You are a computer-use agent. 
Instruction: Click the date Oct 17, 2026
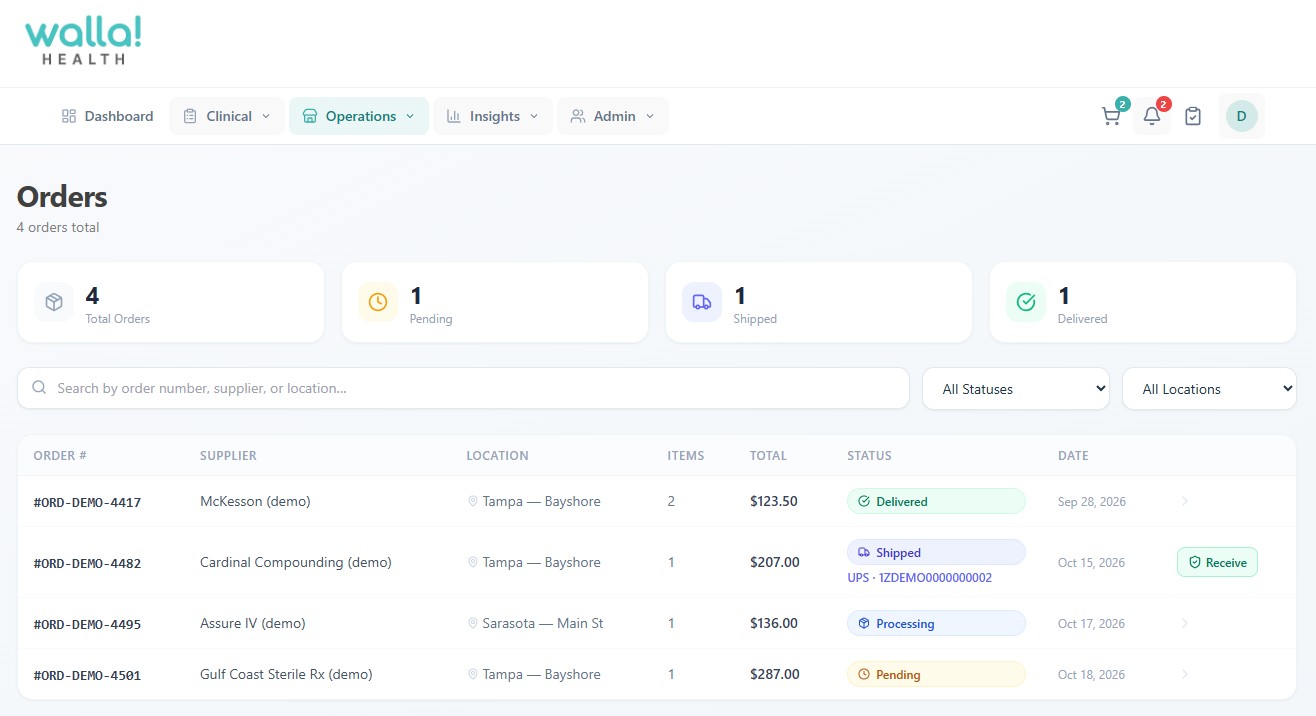click(1091, 624)
